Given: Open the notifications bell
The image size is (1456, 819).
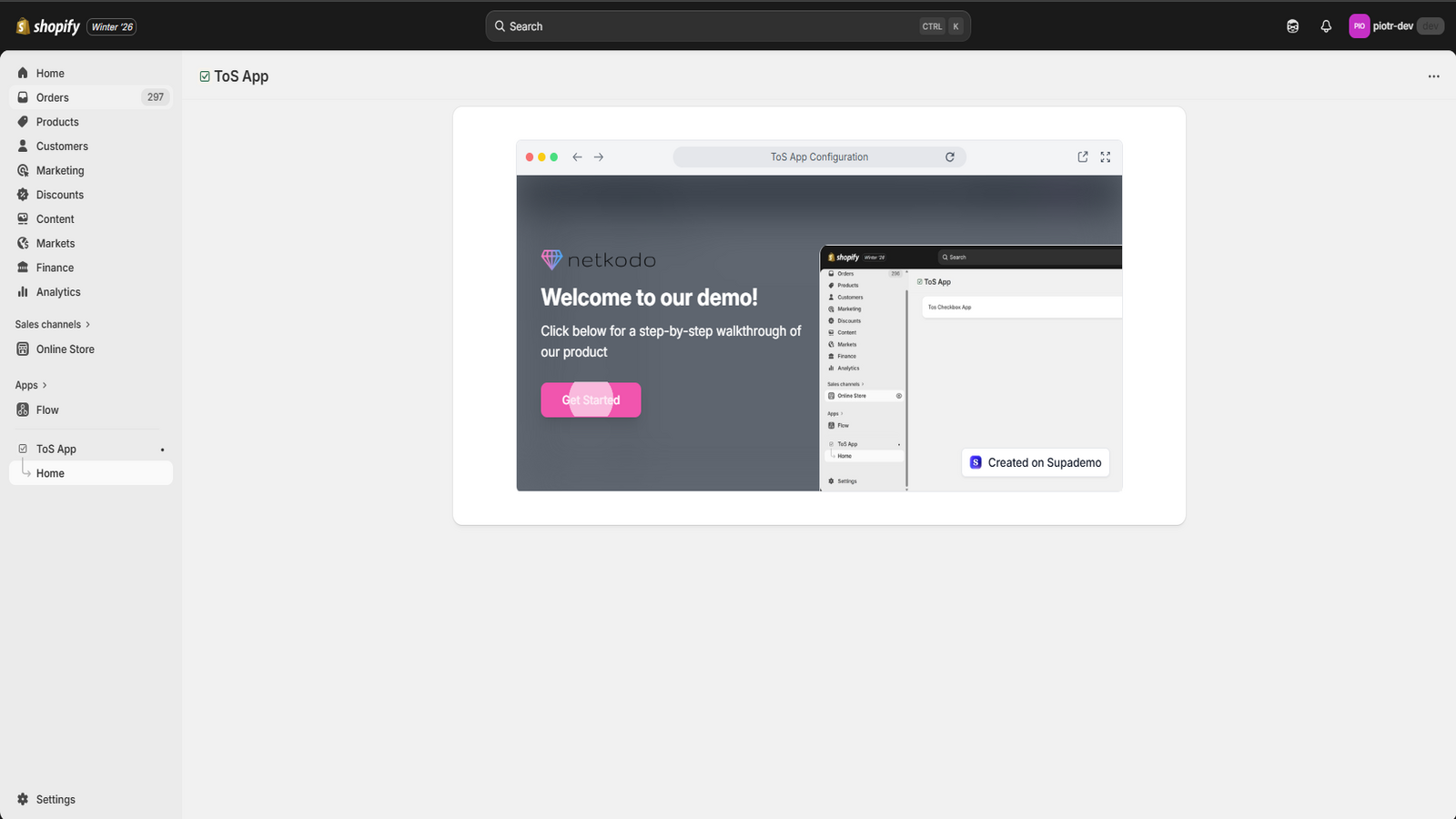Looking at the screenshot, I should click(1326, 26).
